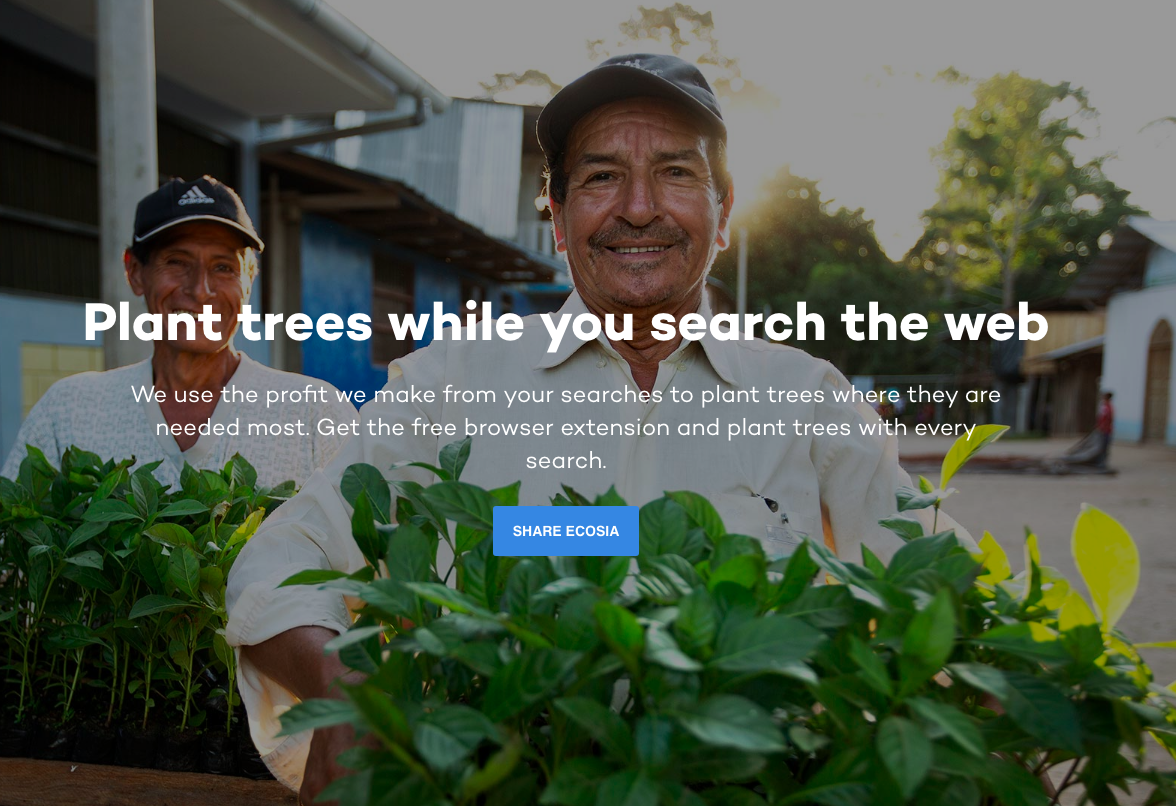Click the white concrete pillar on left
The height and width of the screenshot is (806, 1176).
pos(127,172)
